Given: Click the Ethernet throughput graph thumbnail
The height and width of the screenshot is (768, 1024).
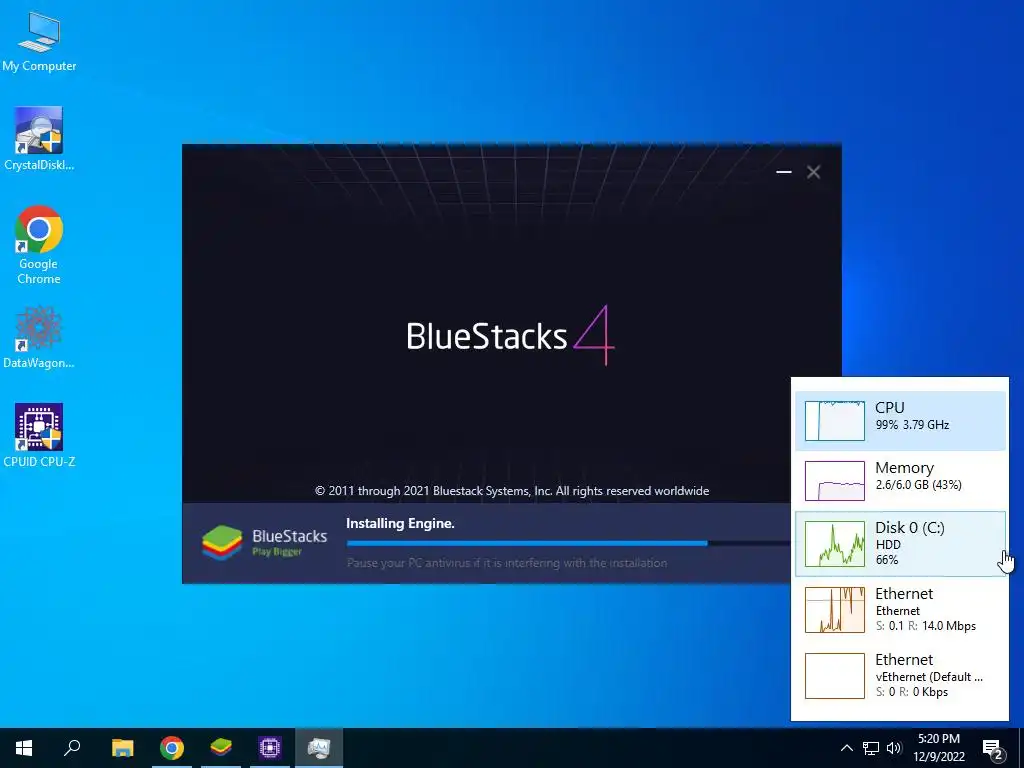Looking at the screenshot, I should [835, 609].
